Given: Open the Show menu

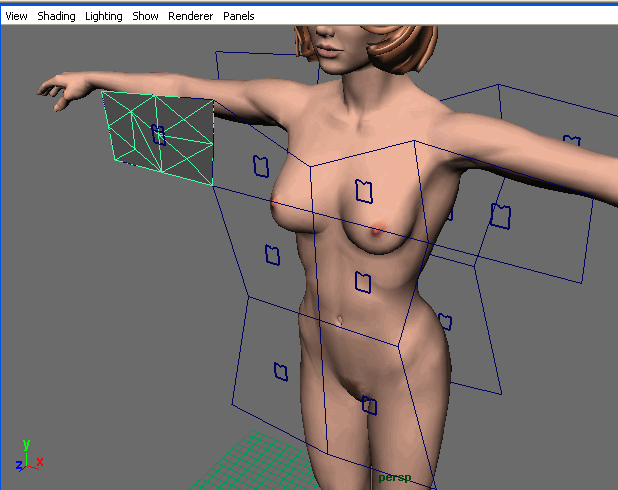Looking at the screenshot, I should [x=145, y=16].
